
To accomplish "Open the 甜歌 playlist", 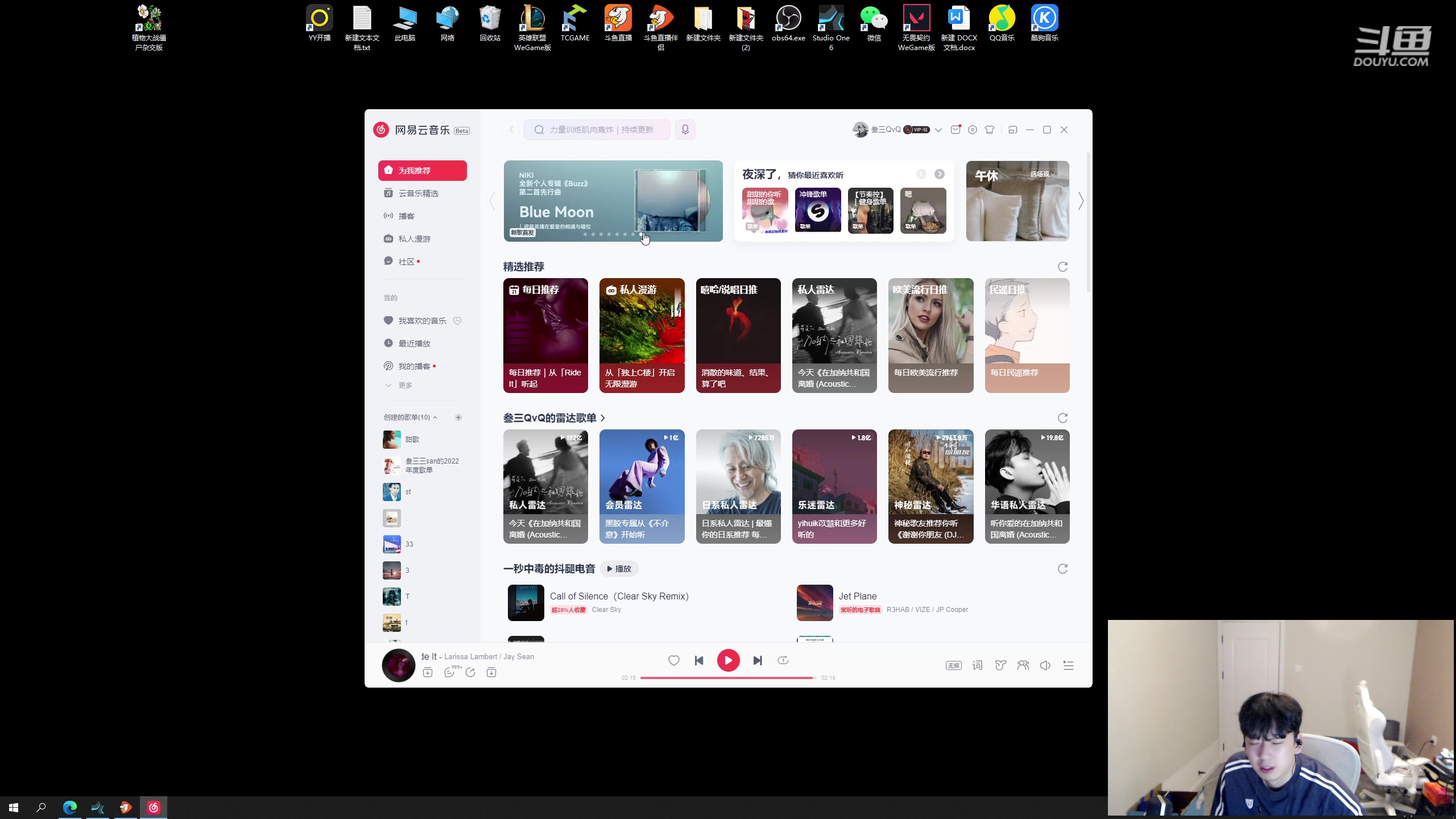I will coord(423,440).
